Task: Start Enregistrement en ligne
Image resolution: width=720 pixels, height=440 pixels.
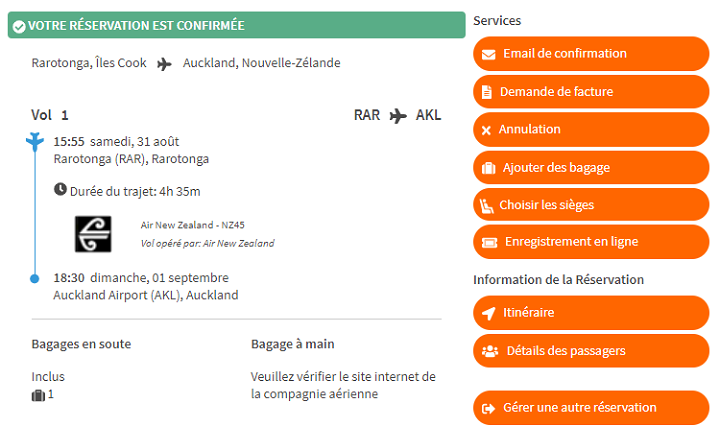Action: tap(590, 242)
